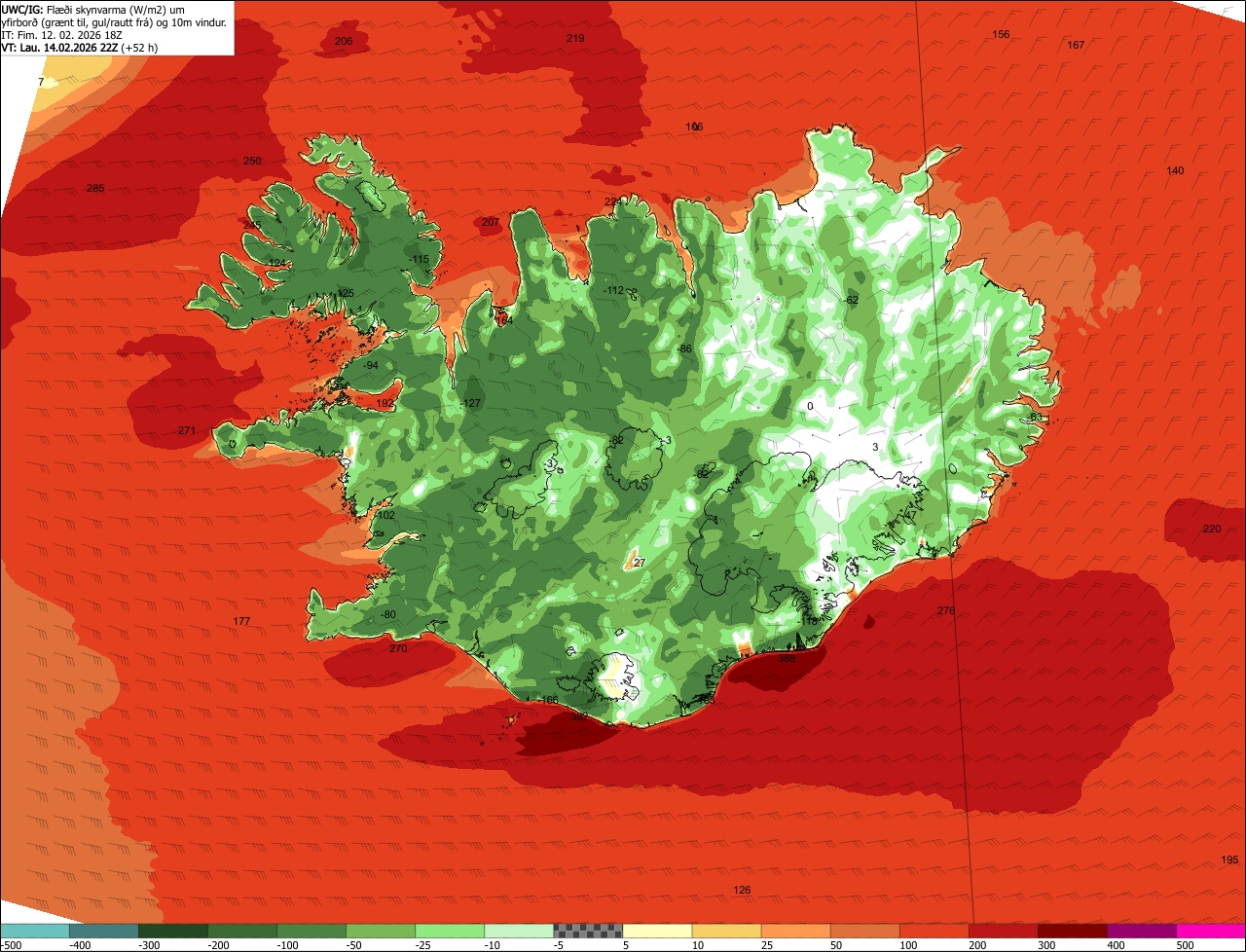The width and height of the screenshot is (1246, 952).
Task: Click the value -86 in the north-central highlands
Action: (x=684, y=348)
